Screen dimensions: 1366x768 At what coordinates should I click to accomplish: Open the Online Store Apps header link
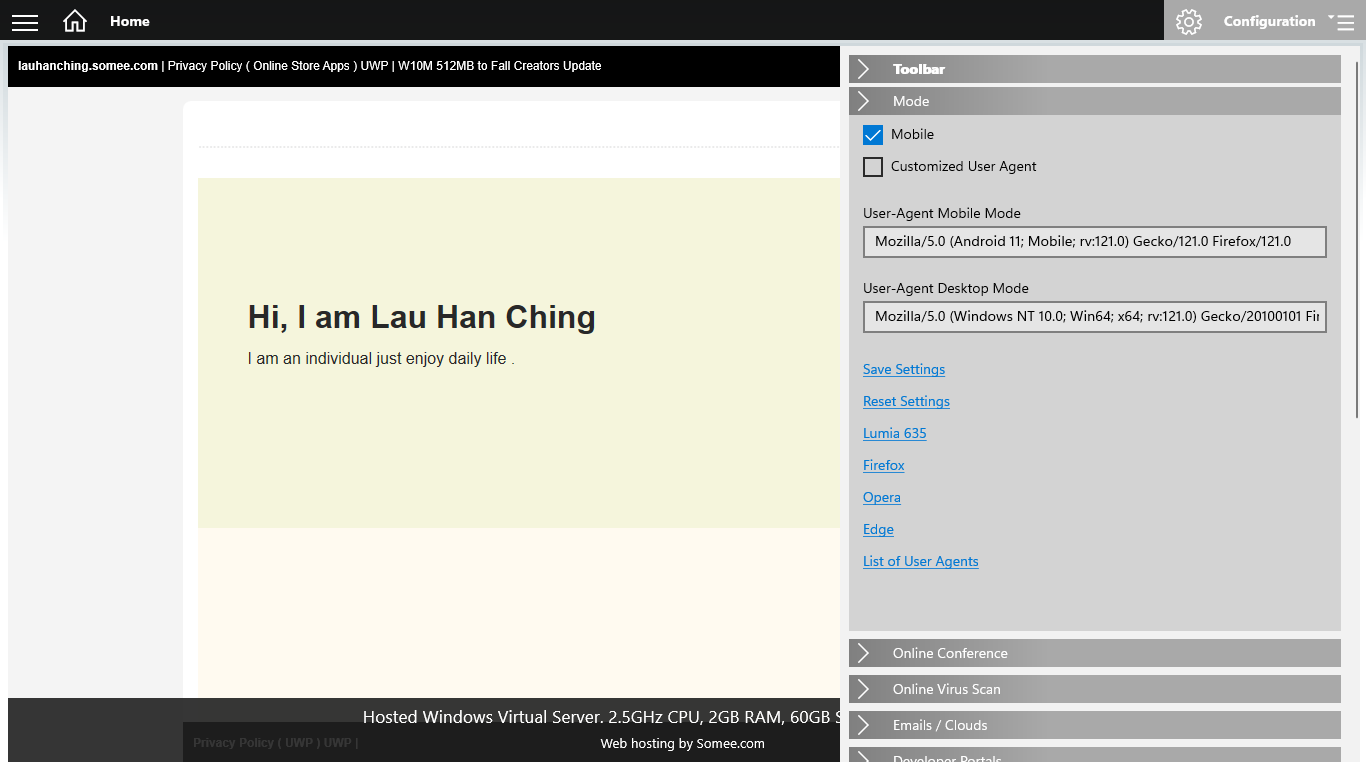click(301, 66)
